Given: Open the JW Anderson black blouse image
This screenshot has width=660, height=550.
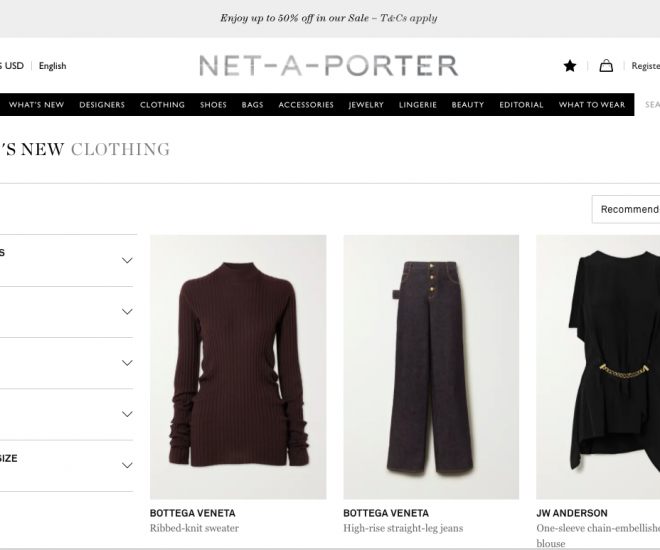Looking at the screenshot, I should (598, 366).
